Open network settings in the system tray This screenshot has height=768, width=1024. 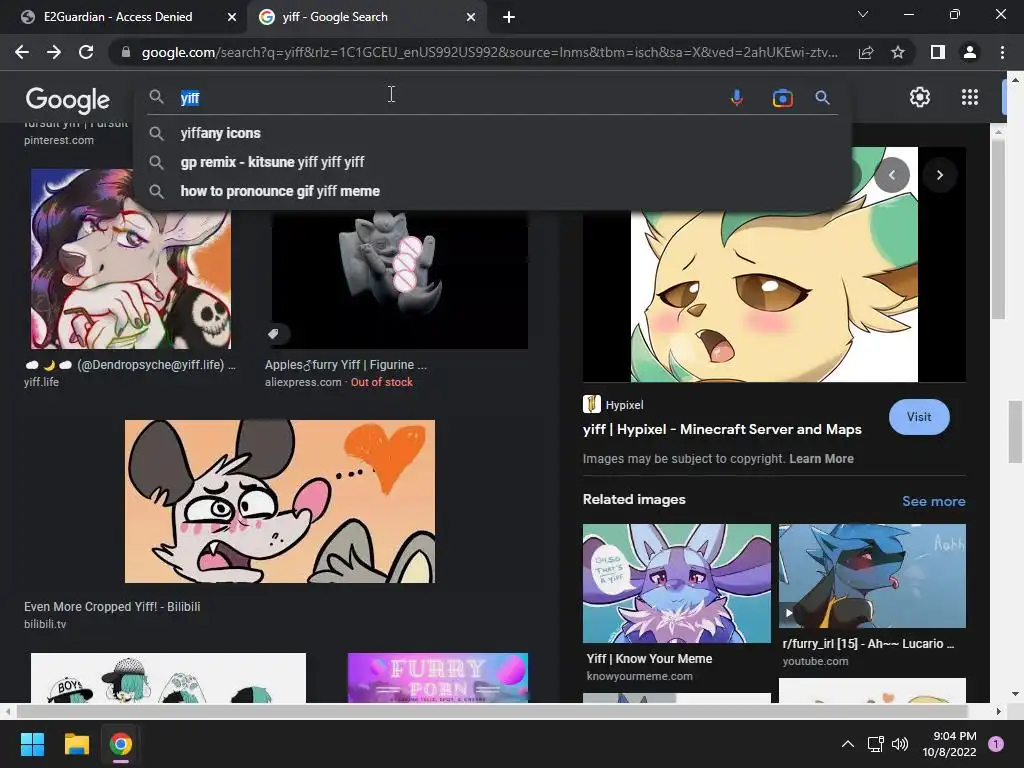coord(875,744)
